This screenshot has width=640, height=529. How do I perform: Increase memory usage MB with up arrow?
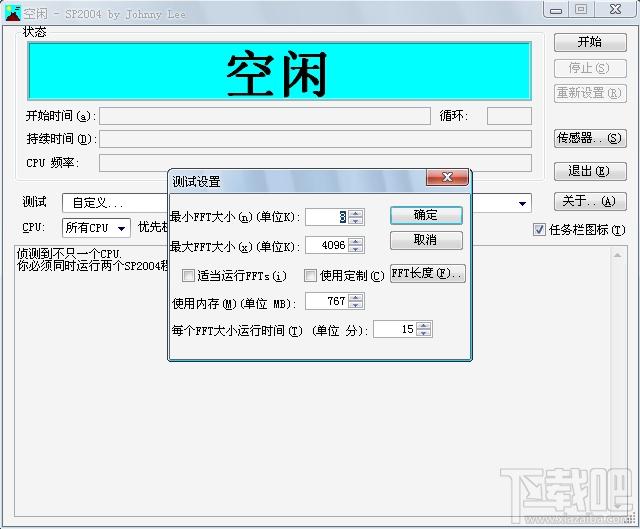[x=356, y=298]
